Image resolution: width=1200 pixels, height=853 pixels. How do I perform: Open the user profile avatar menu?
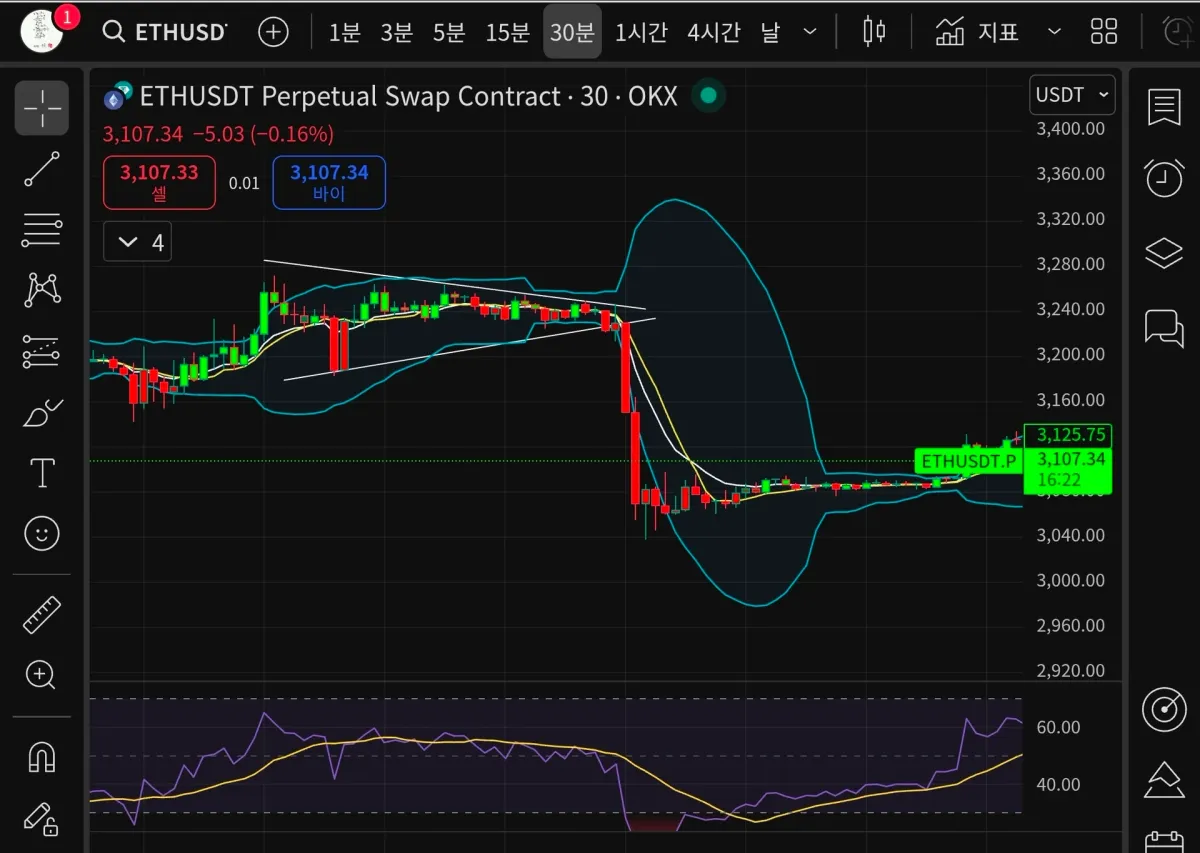click(x=42, y=31)
